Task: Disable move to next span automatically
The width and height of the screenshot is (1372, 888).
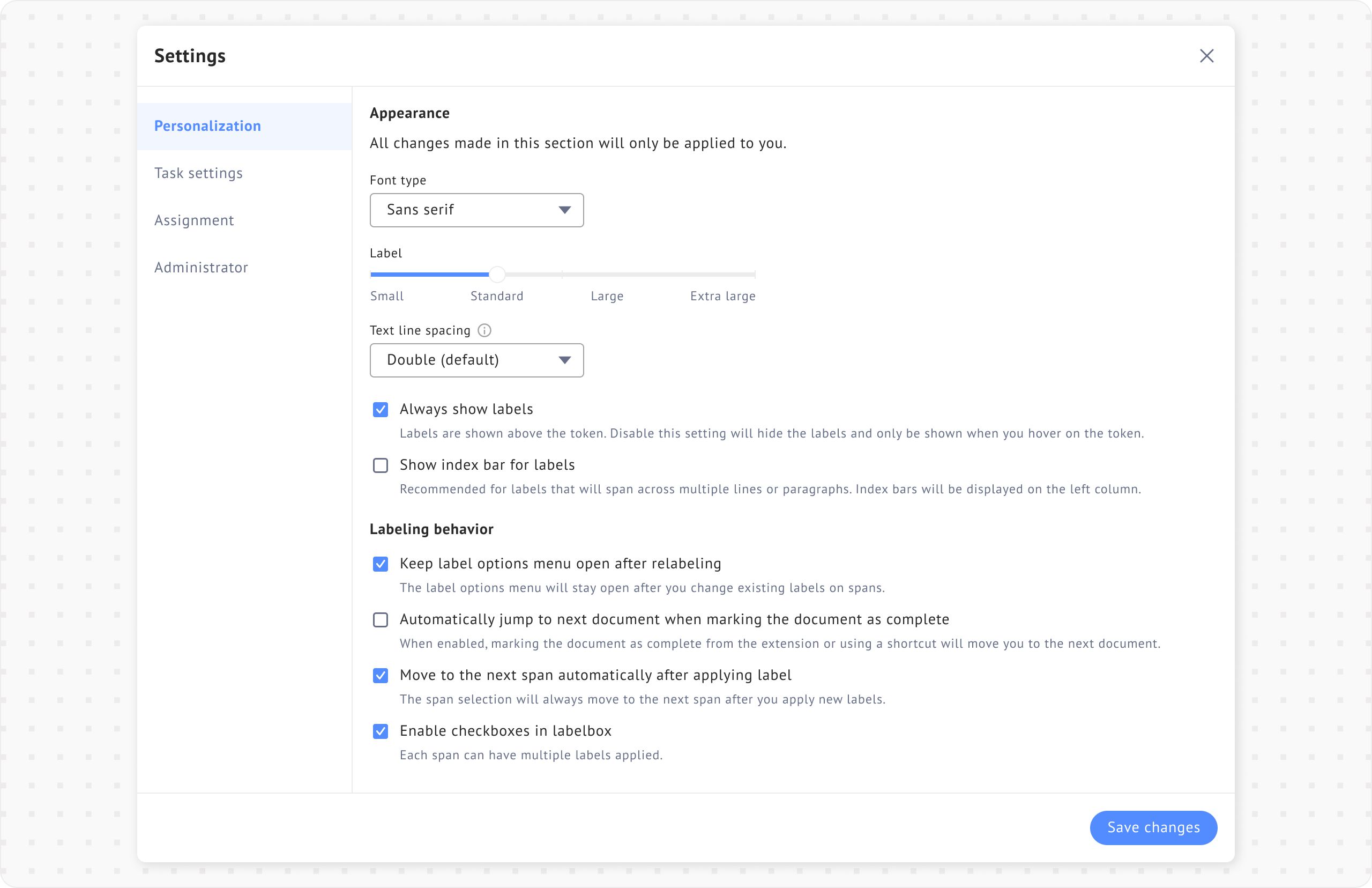Action: click(x=381, y=676)
